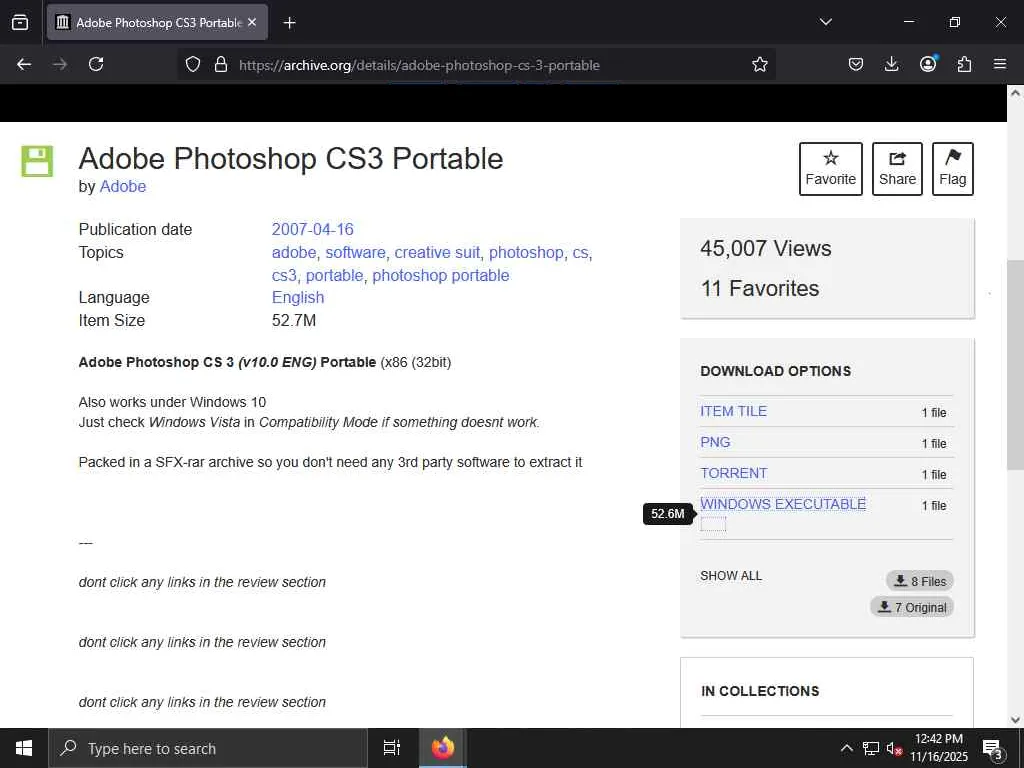
Task: Open Firefox View tabs overview icon
Action: pyautogui.click(x=20, y=22)
